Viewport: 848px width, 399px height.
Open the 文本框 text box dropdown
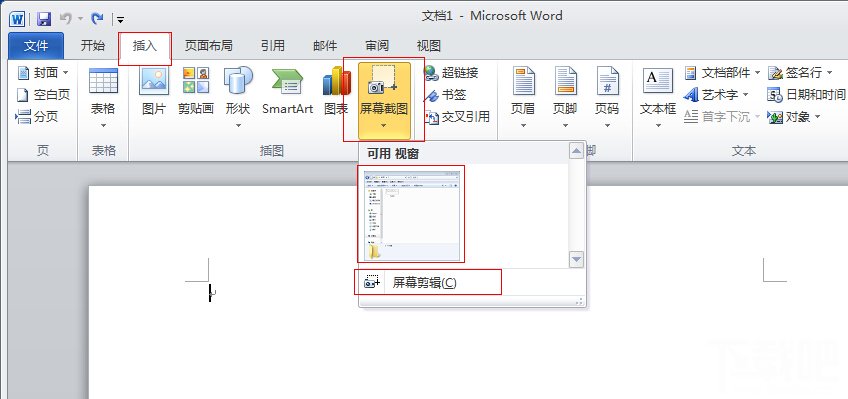click(x=658, y=98)
